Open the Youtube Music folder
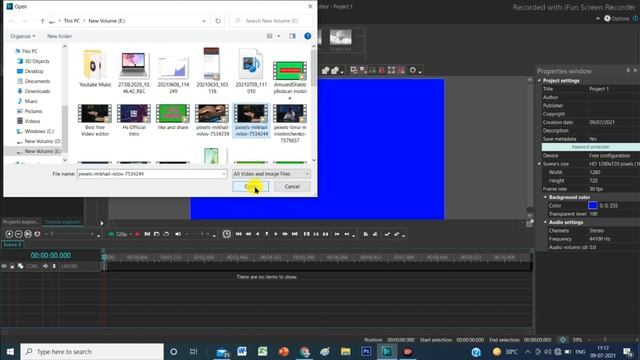This screenshot has height=360, width=640. [95, 68]
